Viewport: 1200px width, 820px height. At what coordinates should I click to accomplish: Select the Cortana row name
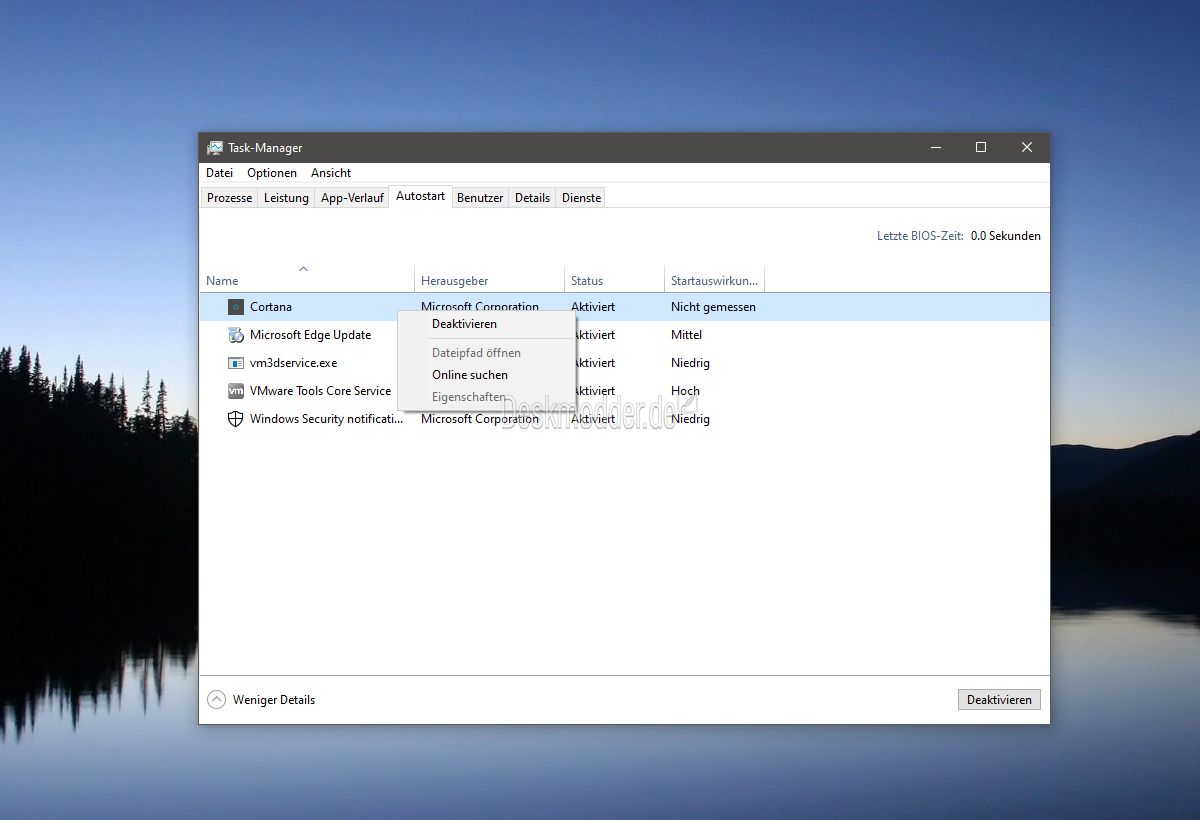coord(271,307)
